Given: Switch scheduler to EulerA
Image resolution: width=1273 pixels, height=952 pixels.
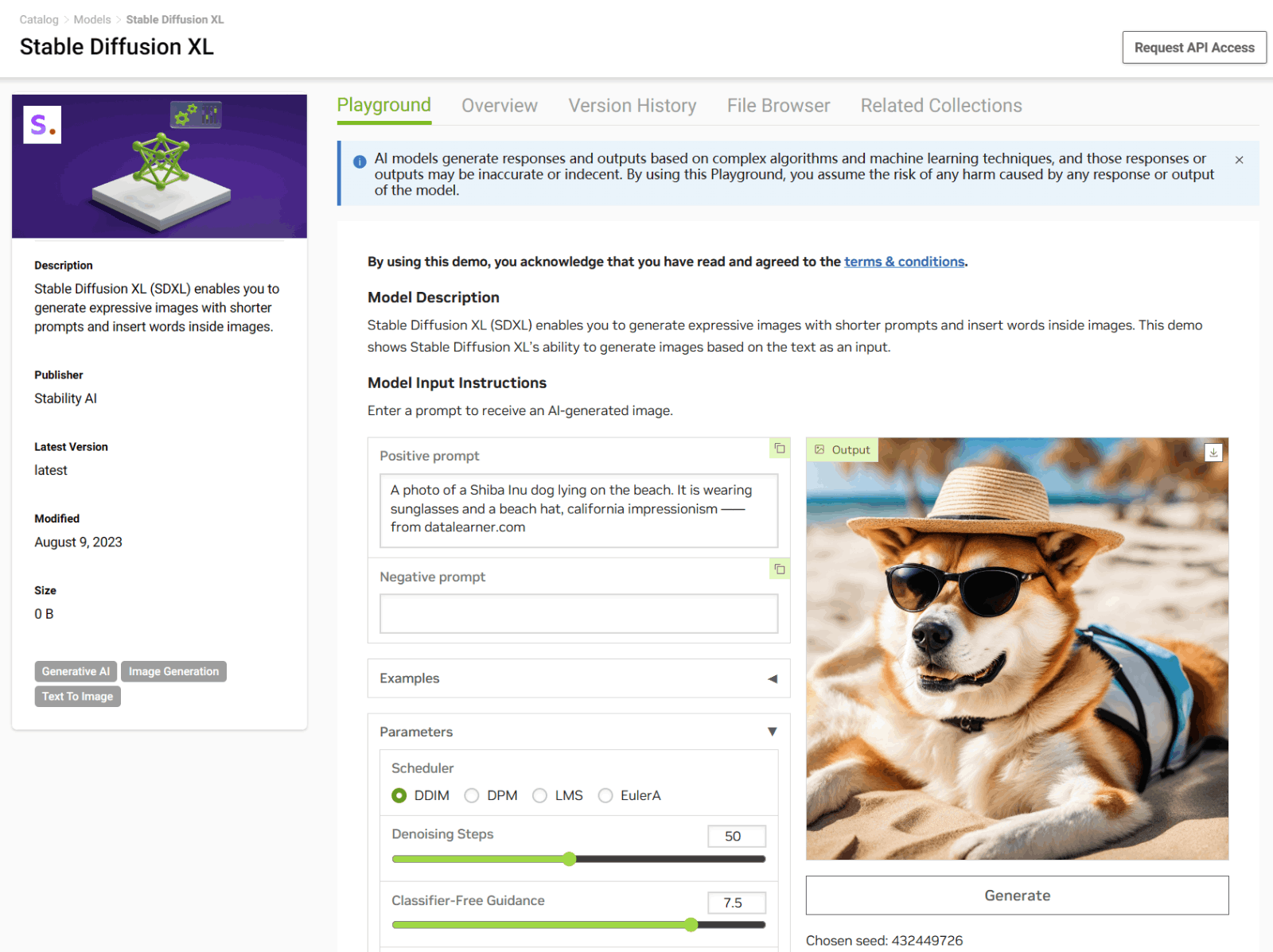Looking at the screenshot, I should (x=605, y=795).
